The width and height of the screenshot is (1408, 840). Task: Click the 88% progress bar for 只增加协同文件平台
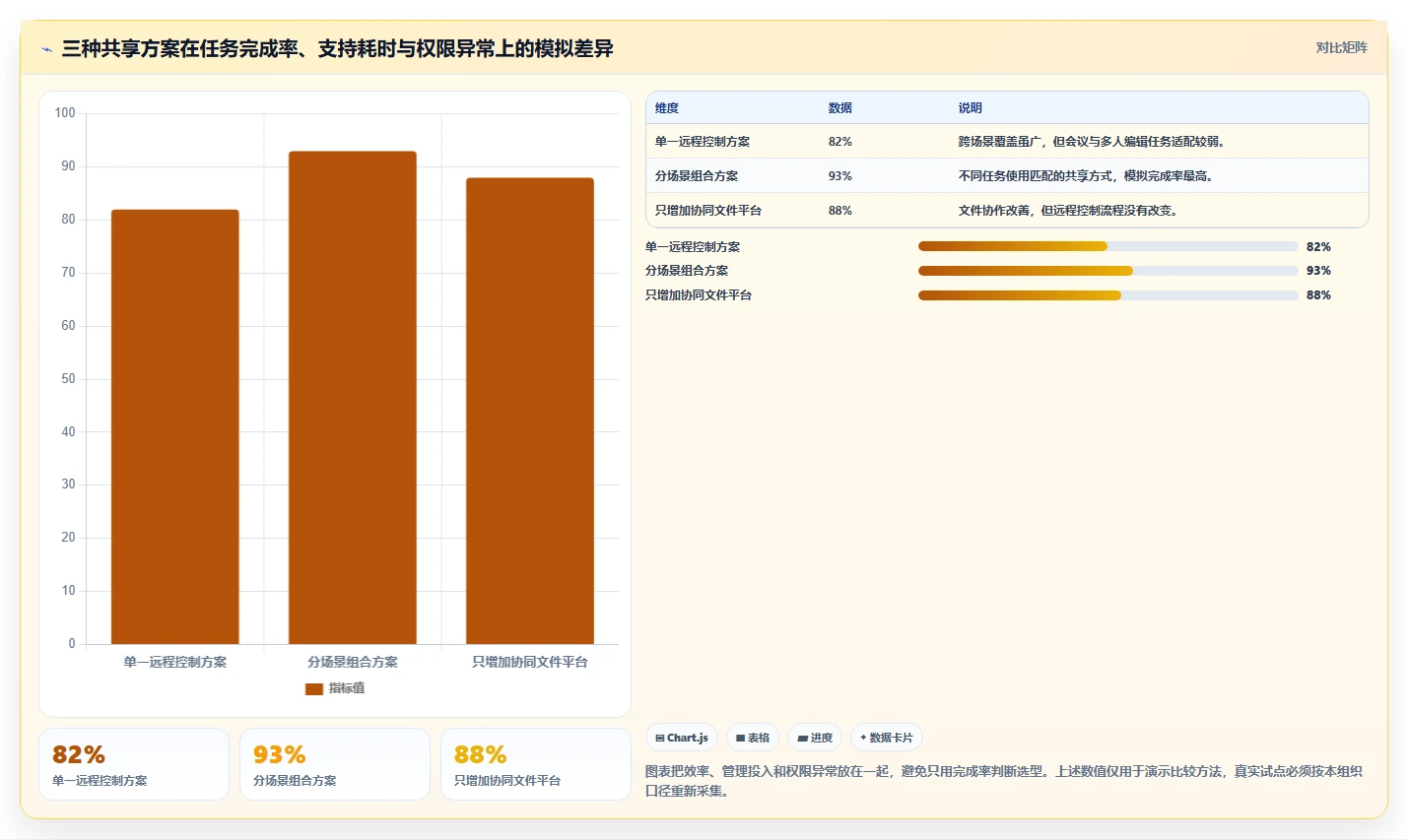click(1107, 295)
